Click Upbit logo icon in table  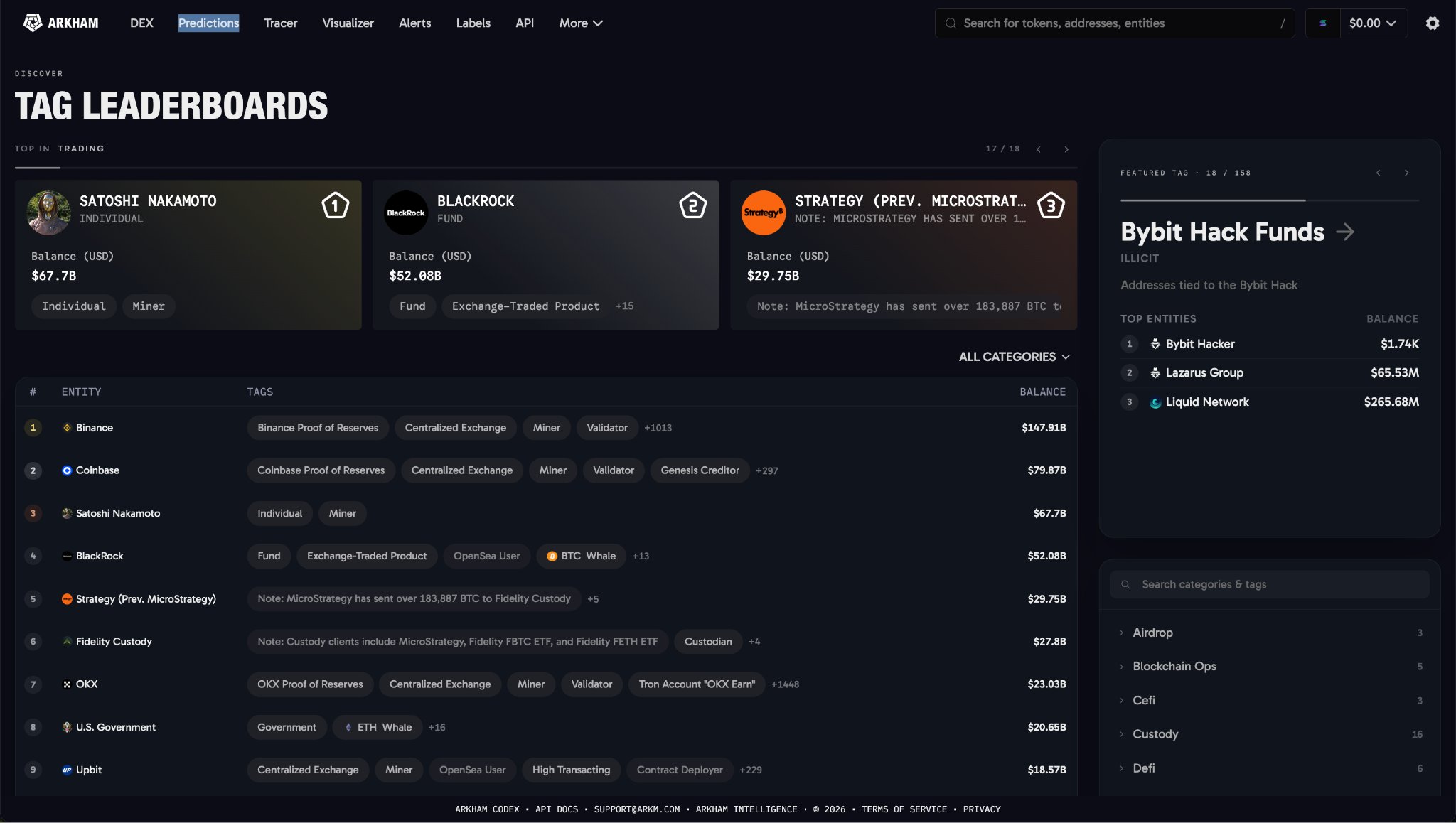click(x=67, y=770)
